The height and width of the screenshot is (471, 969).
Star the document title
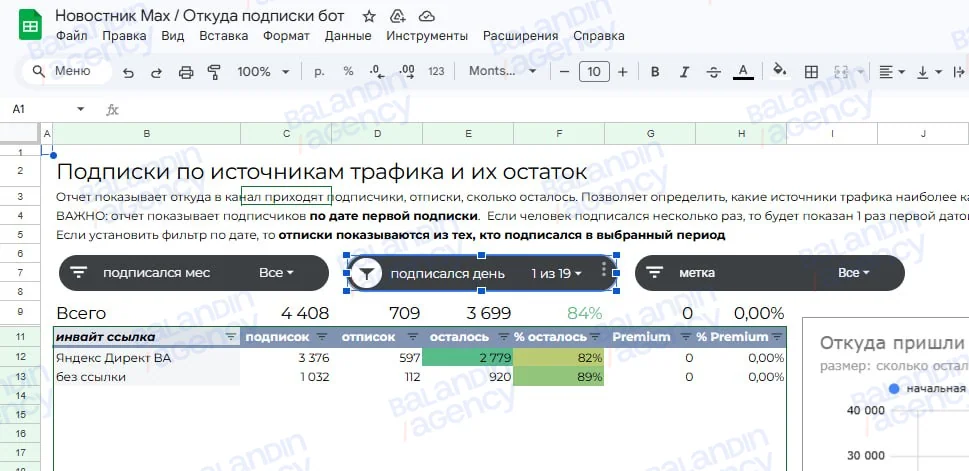369,16
